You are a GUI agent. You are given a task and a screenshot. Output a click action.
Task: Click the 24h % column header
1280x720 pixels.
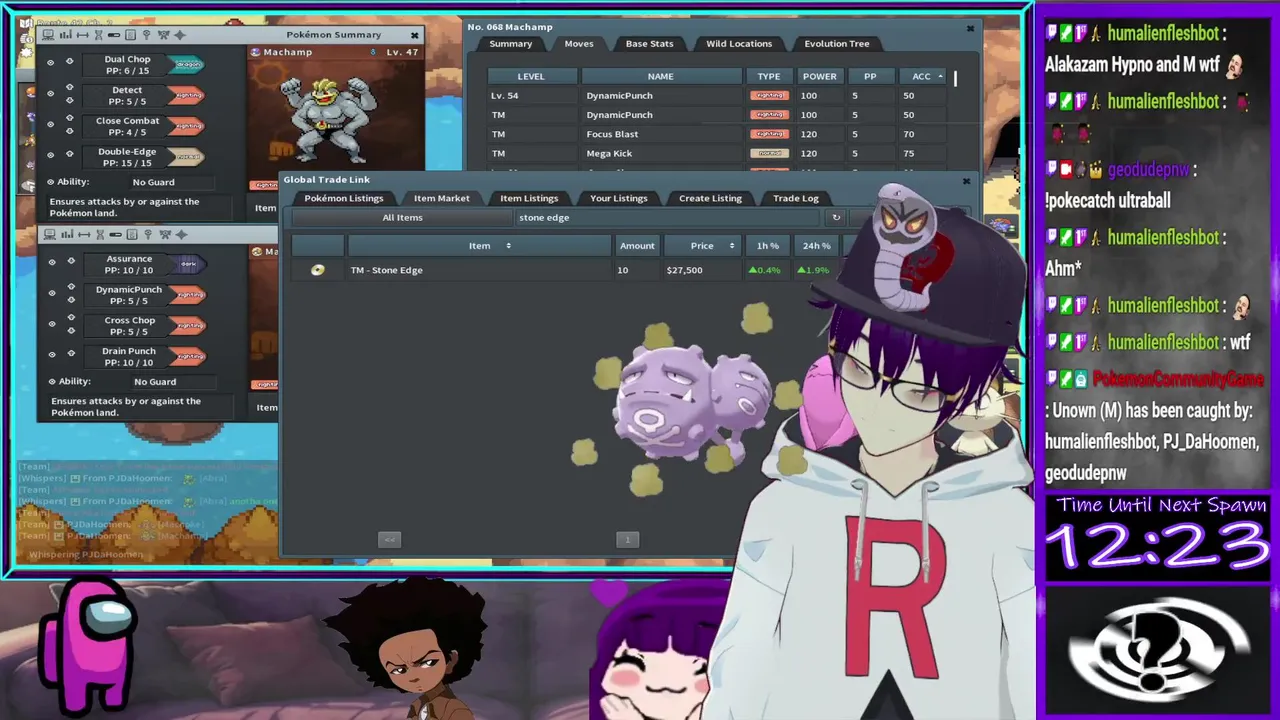(816, 246)
